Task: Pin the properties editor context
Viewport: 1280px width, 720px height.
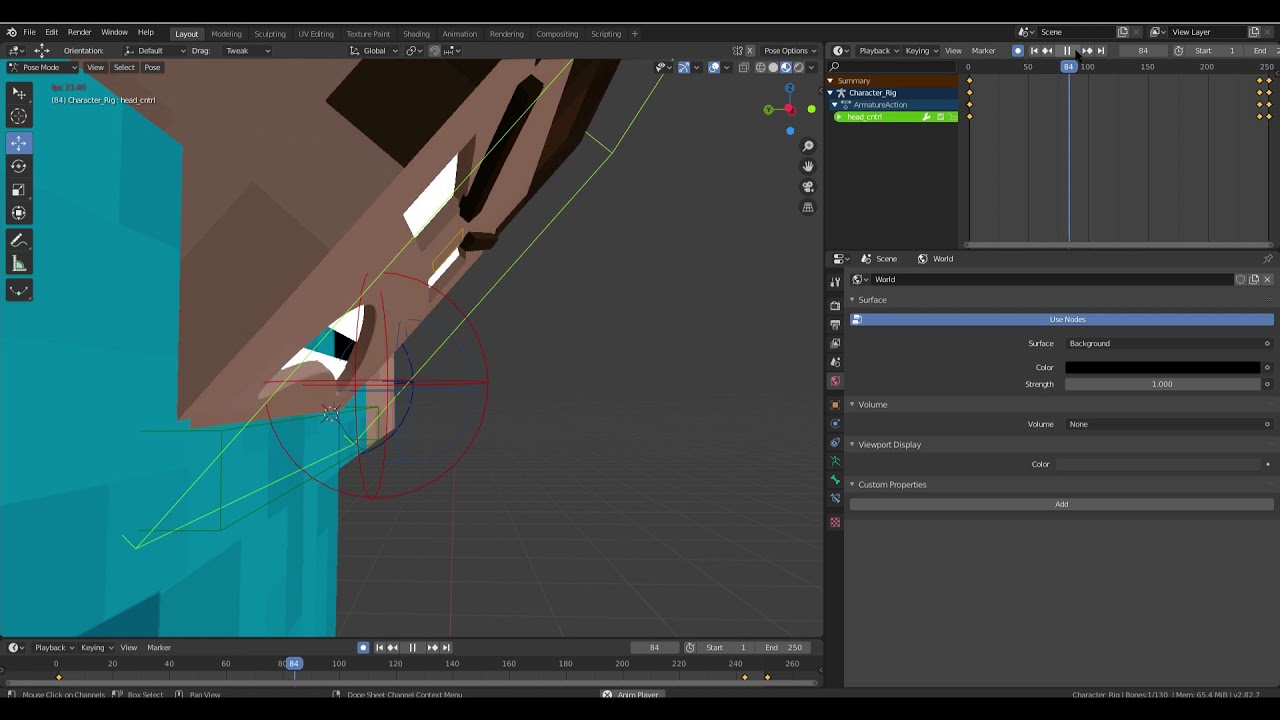Action: pyautogui.click(x=1268, y=259)
